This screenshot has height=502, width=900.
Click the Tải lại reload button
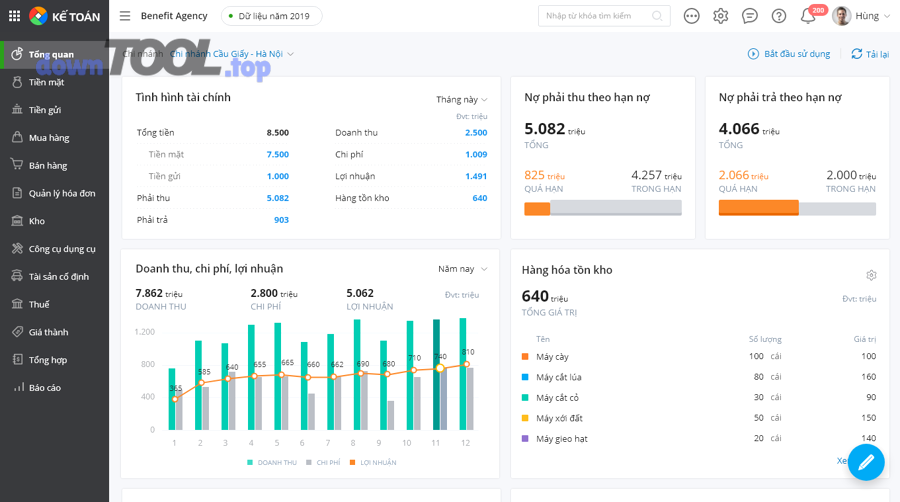[870, 54]
